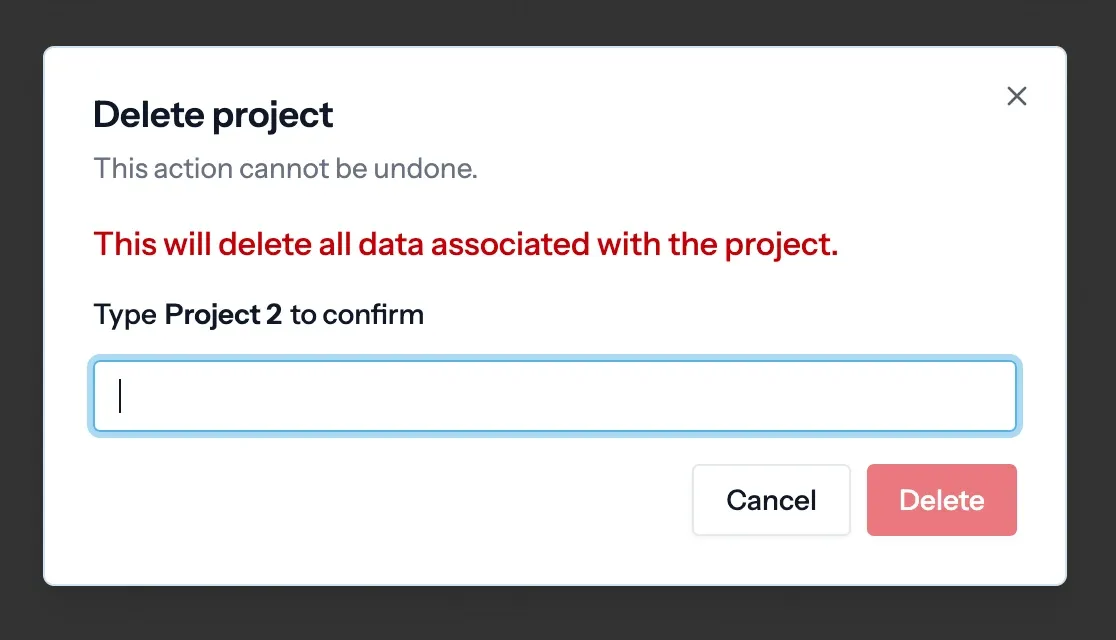This screenshot has width=1116, height=640.
Task: Click the red data deletion warning text
Action: pos(466,244)
